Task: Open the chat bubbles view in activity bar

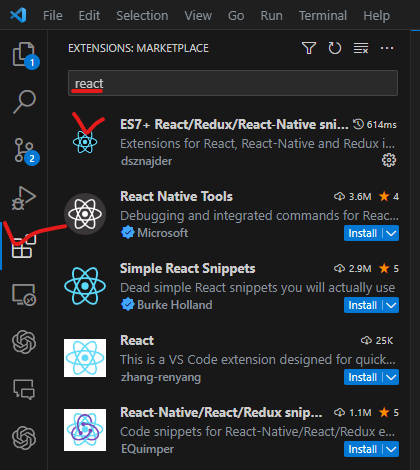Action: [x=24, y=389]
